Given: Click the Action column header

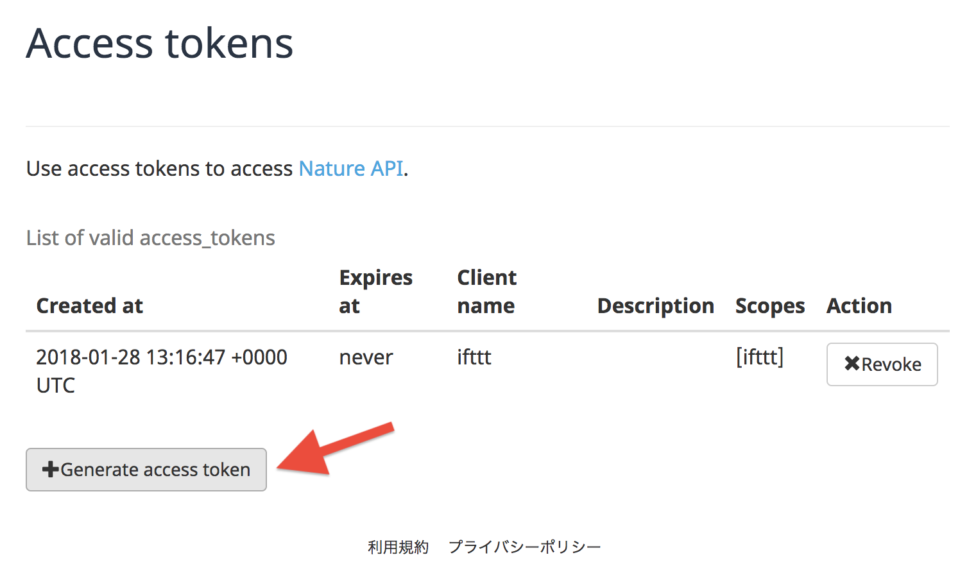Looking at the screenshot, I should [859, 306].
